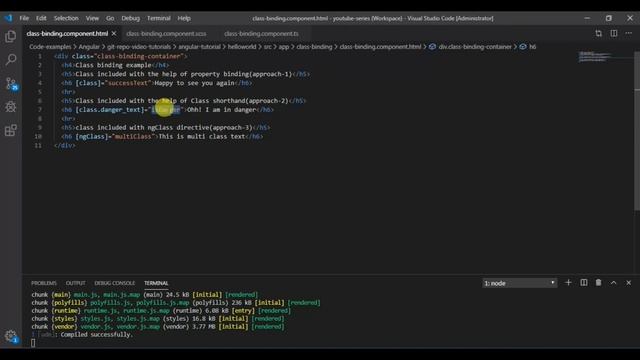
Task: Close the class-binding.component.html tab
Action: point(114,33)
